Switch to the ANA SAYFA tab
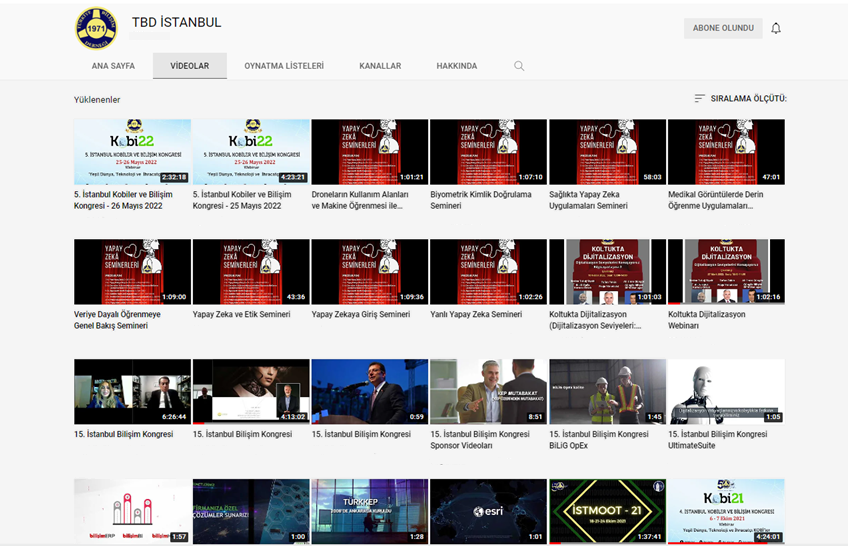848x548 pixels. pyautogui.click(x=113, y=66)
